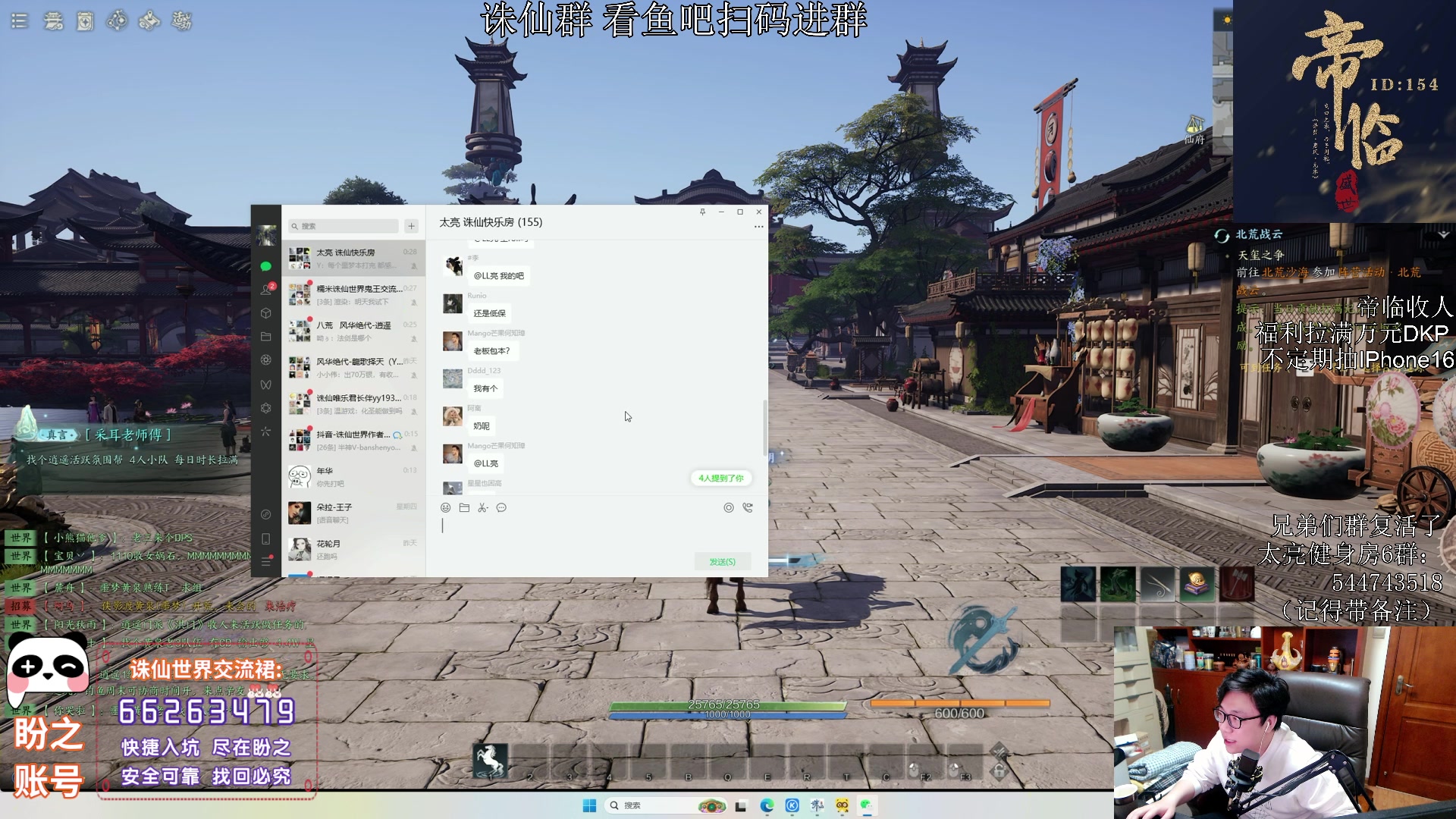1456x819 pixels.
Task: Open the WeChat taskbar icon
Action: (x=866, y=805)
